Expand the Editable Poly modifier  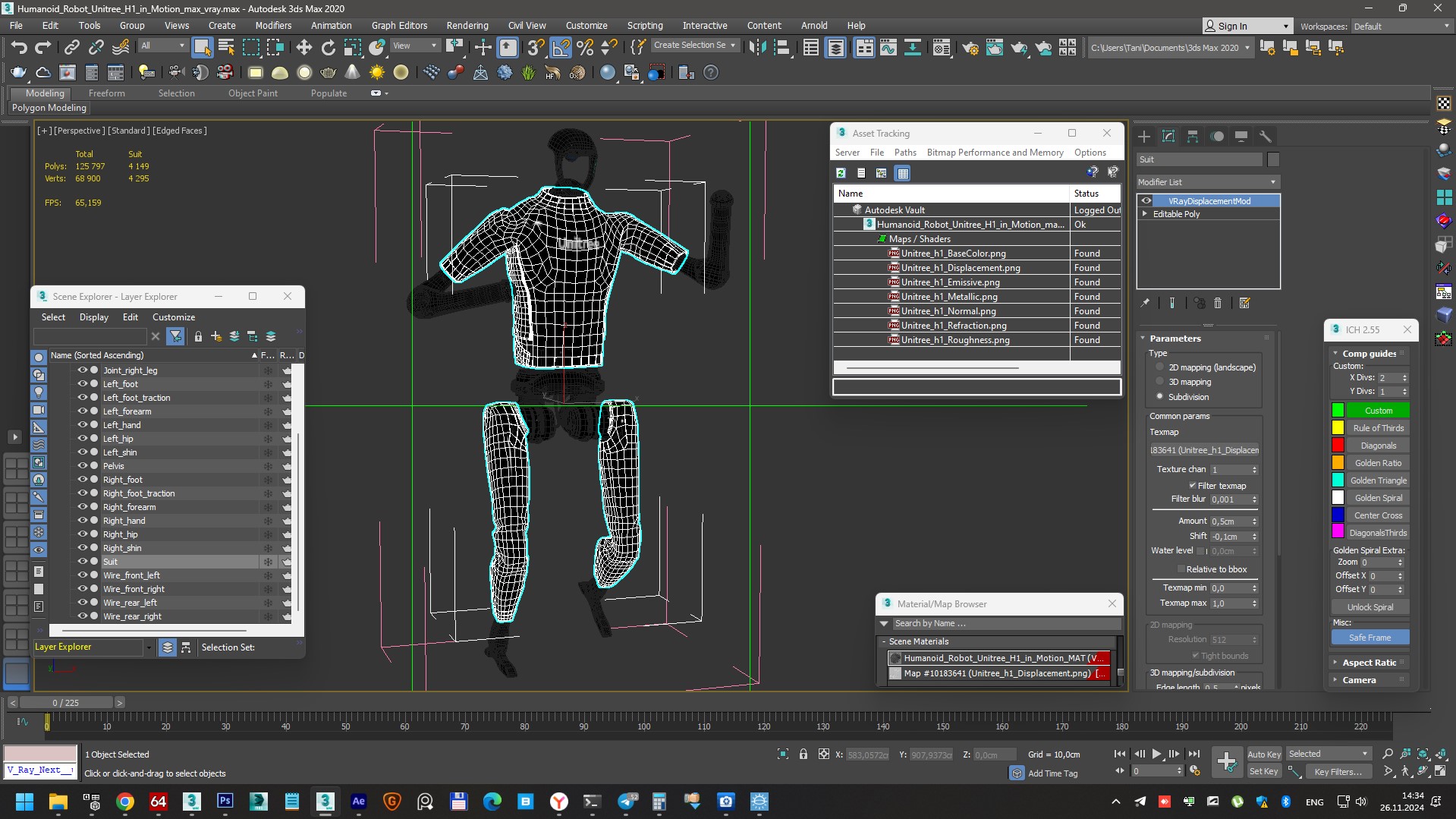pos(1145,214)
